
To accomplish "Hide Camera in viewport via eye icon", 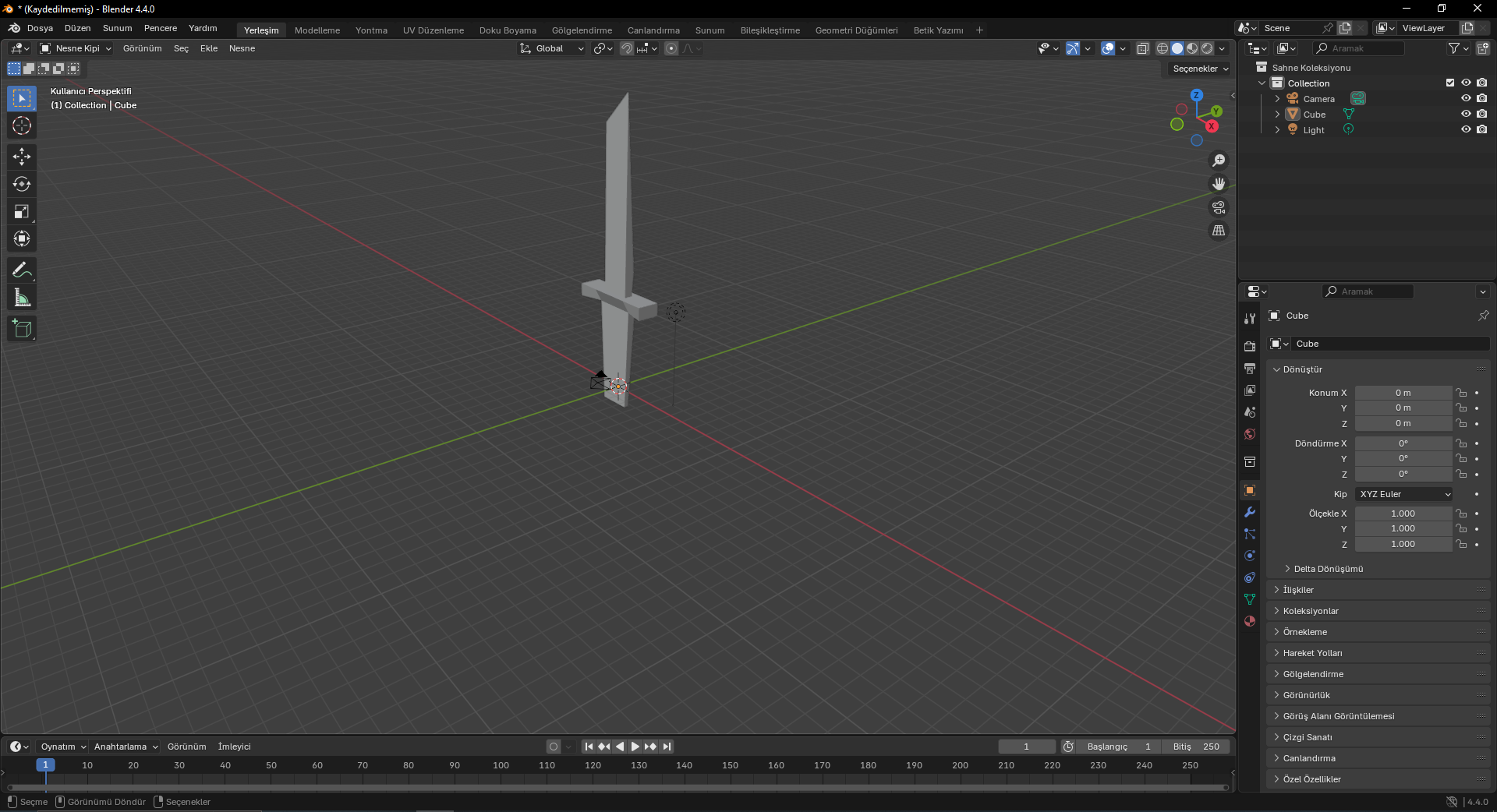I will pyautogui.click(x=1466, y=98).
